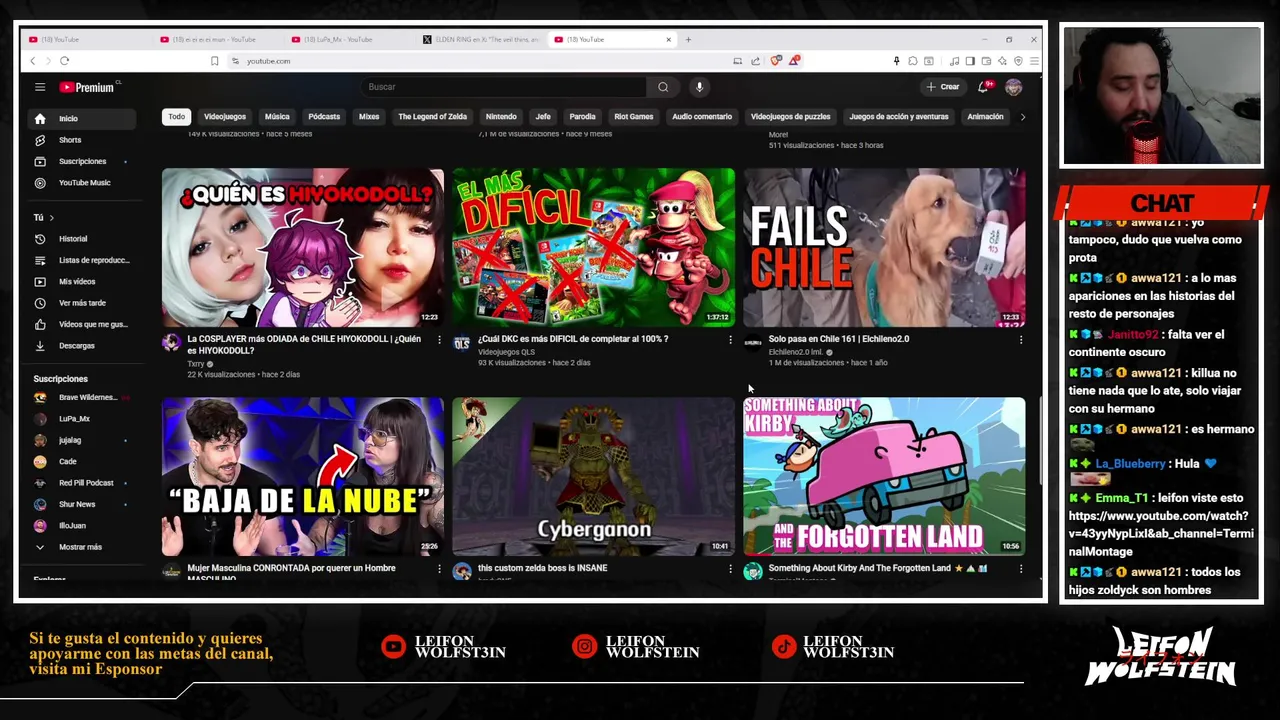This screenshot has height=720, width=1280.
Task: Select Audio comentario chip
Action: (x=702, y=117)
